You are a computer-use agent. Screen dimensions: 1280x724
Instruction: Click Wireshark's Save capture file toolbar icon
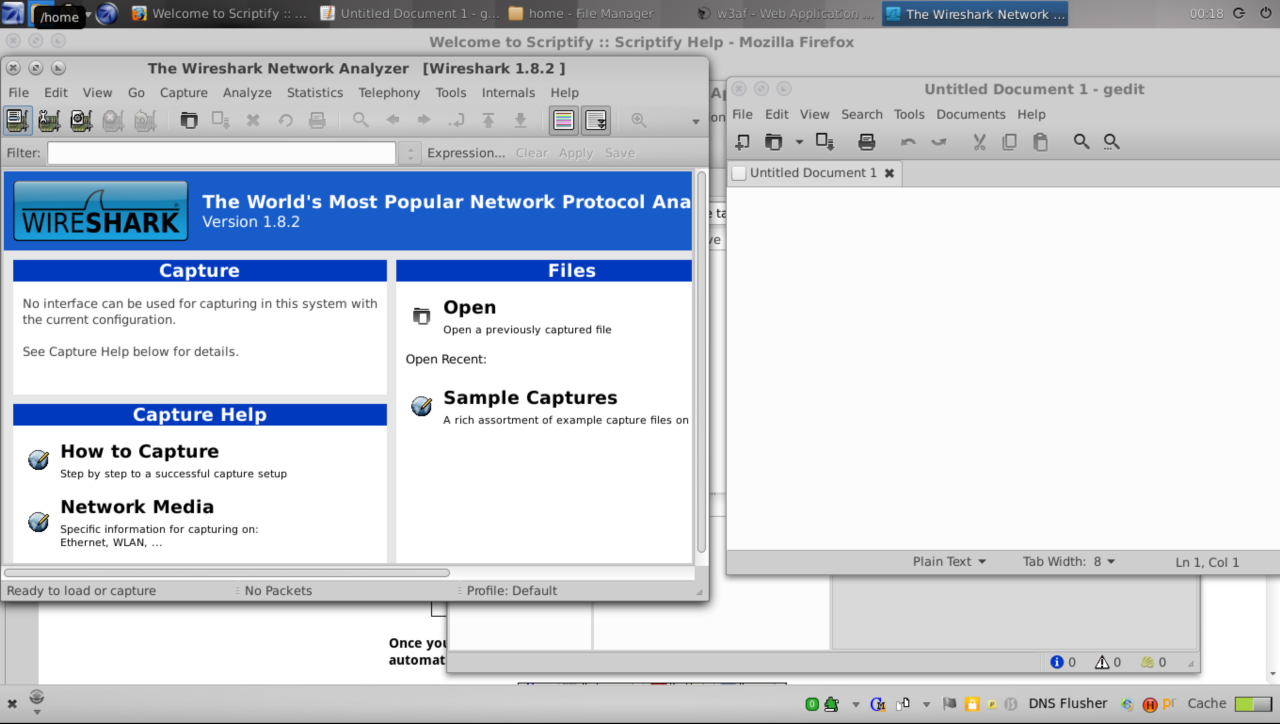[x=221, y=121]
